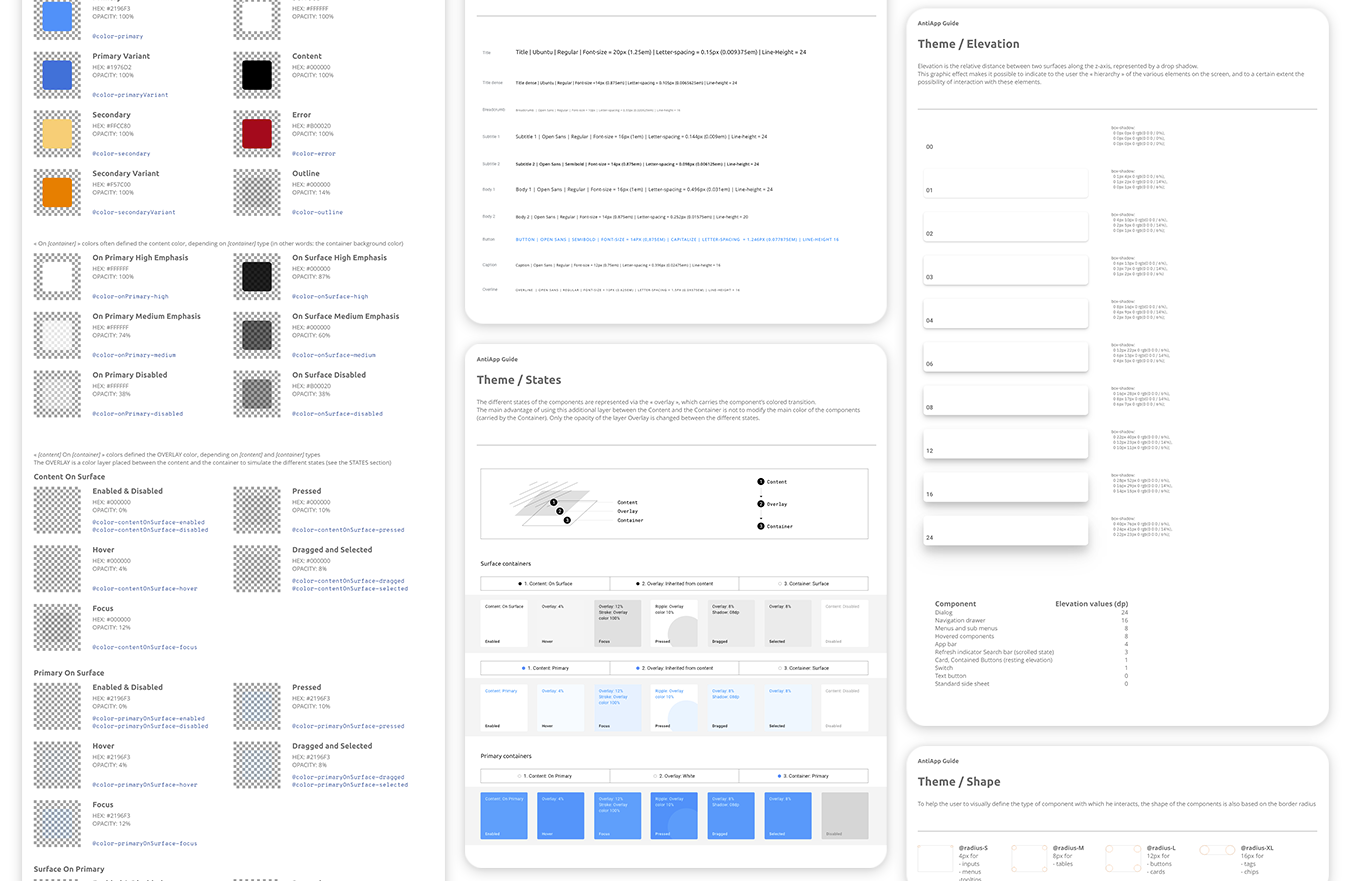Click the Primary Variant blue swatch
1350x881 pixels.
click(57, 75)
